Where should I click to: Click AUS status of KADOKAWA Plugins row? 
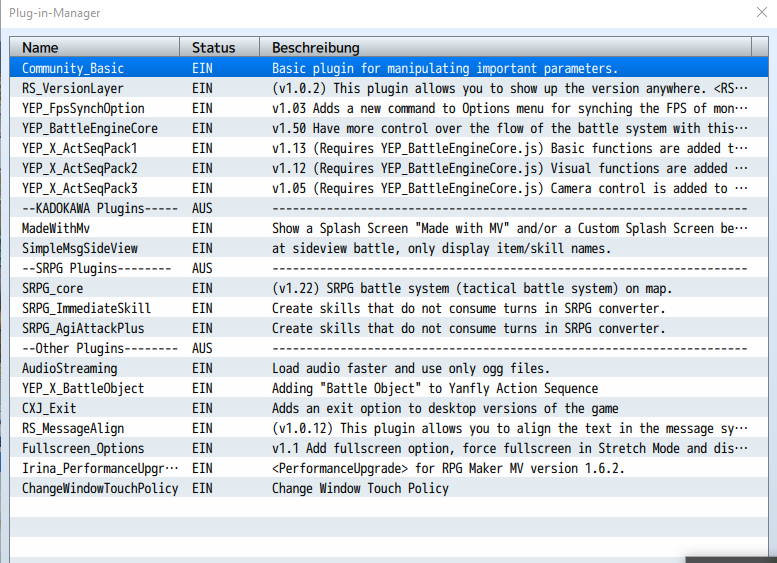pos(202,208)
